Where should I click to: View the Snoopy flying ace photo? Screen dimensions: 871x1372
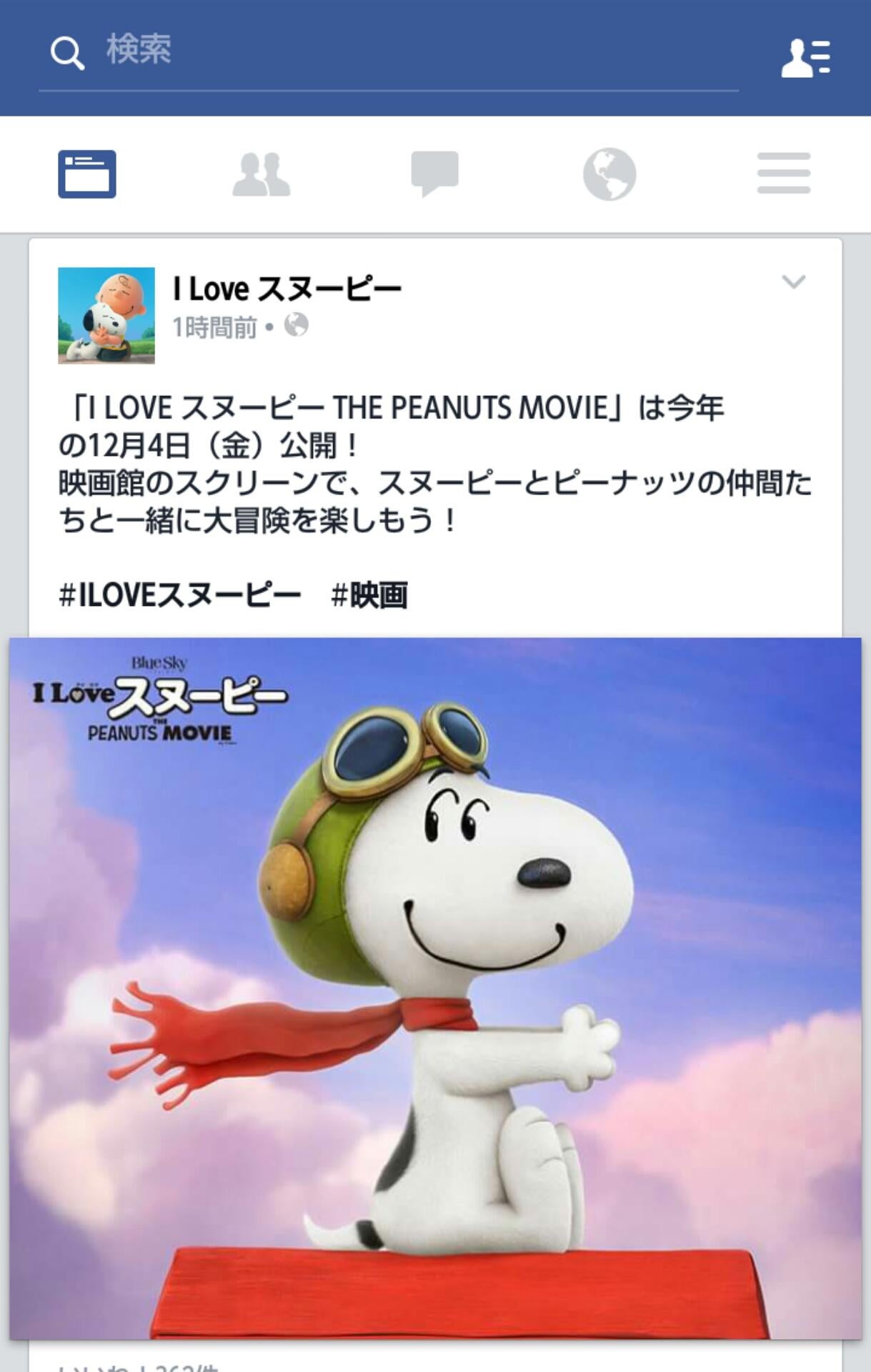[x=435, y=989]
